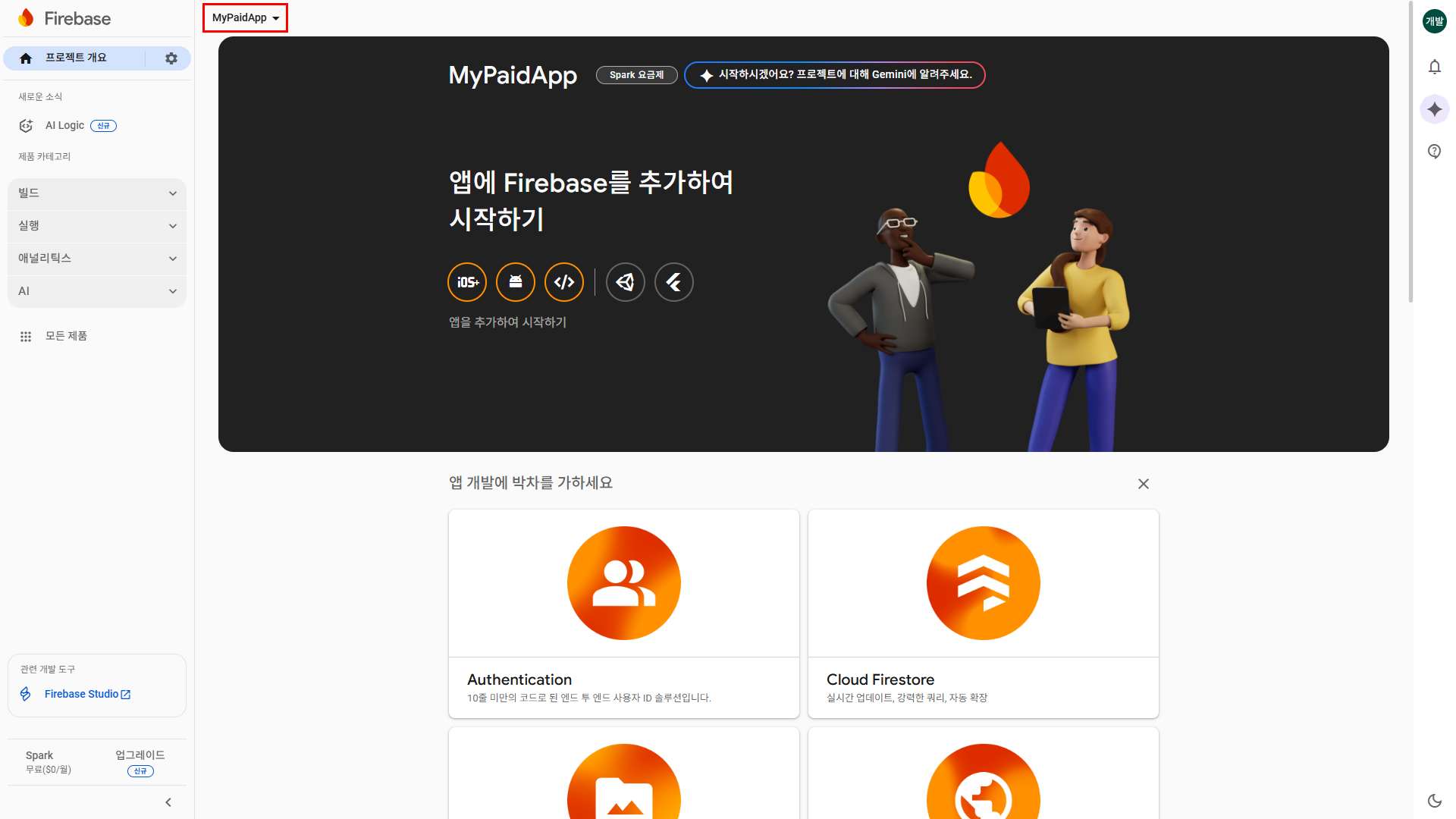
Task: Expand the 애널리틱스 category
Action: [x=97, y=259]
